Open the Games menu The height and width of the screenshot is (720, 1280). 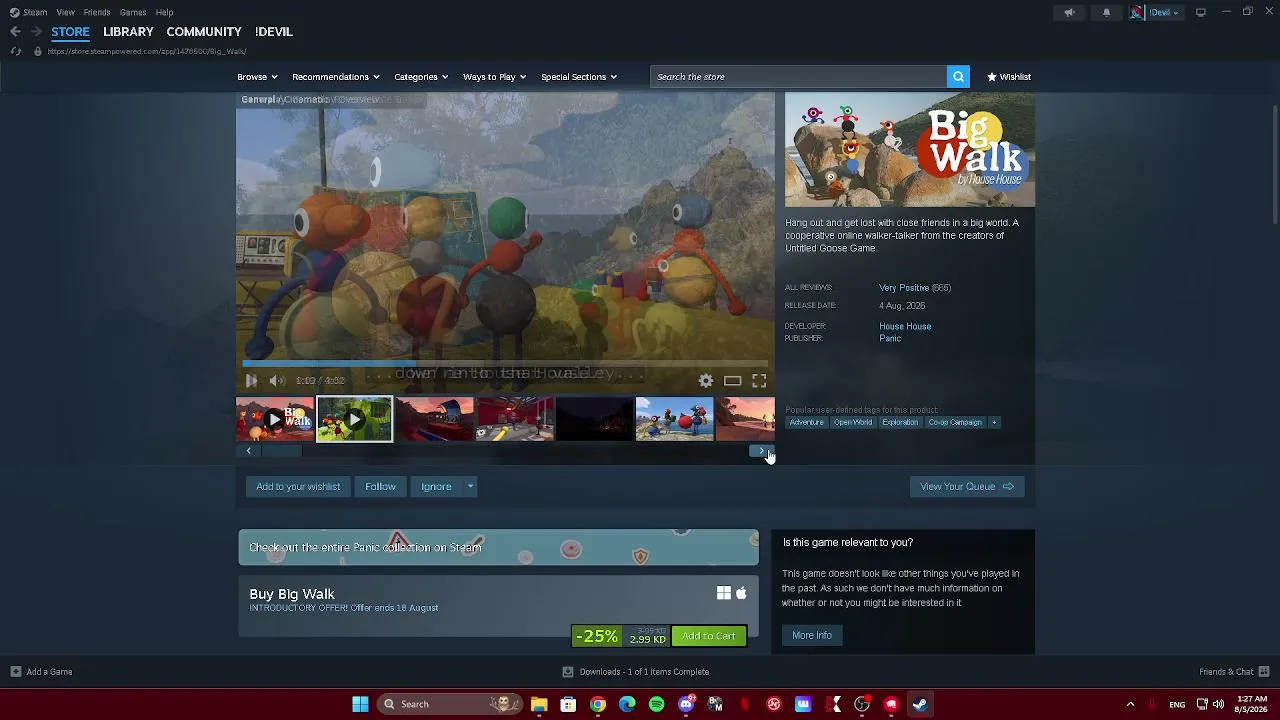[x=133, y=12]
